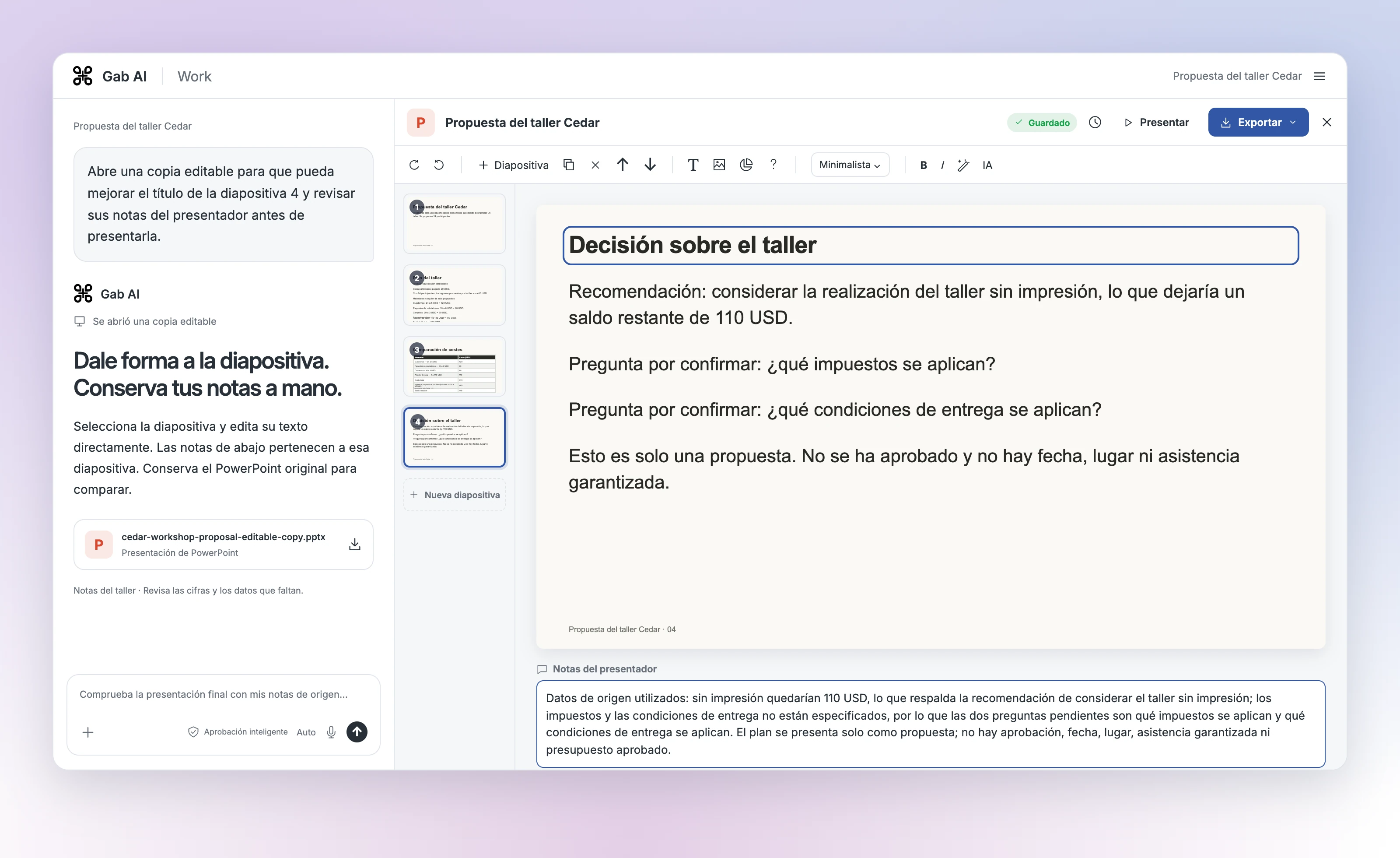
Task: Insert an image with the picture icon
Action: coord(719,165)
